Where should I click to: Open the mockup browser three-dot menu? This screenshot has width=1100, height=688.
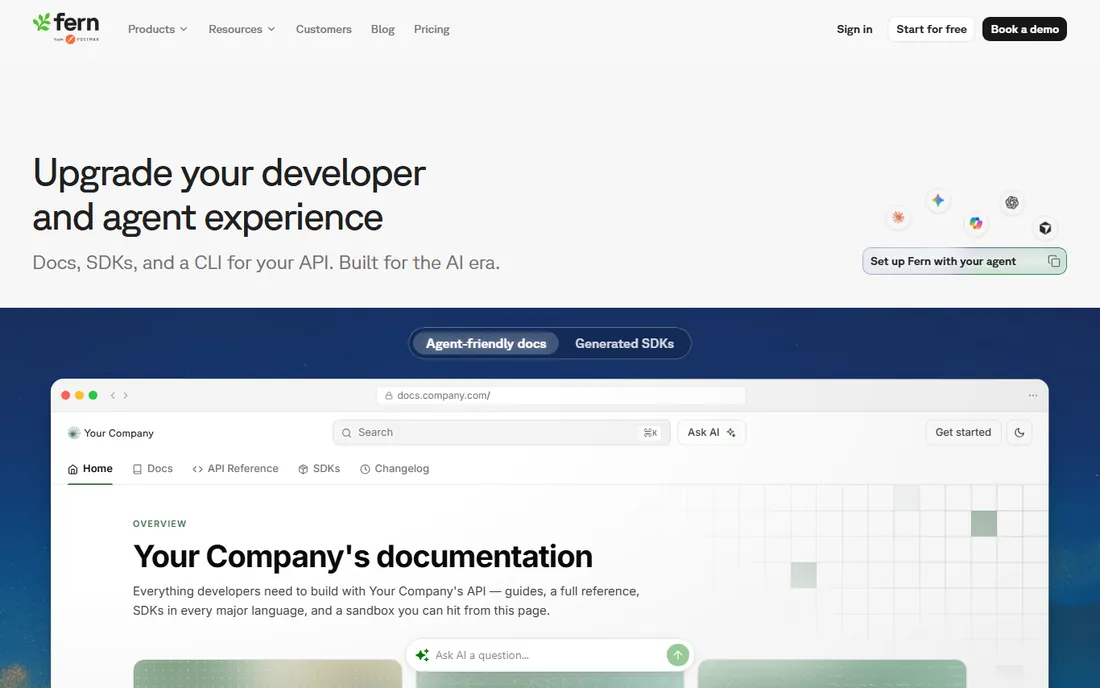[1033, 396]
